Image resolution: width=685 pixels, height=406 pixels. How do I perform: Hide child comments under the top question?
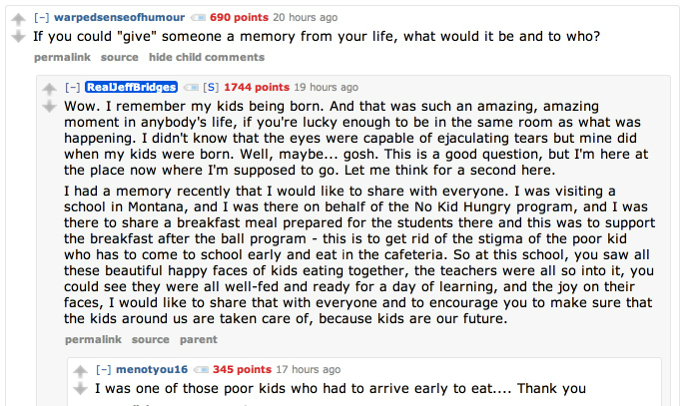pyautogui.click(x=207, y=58)
